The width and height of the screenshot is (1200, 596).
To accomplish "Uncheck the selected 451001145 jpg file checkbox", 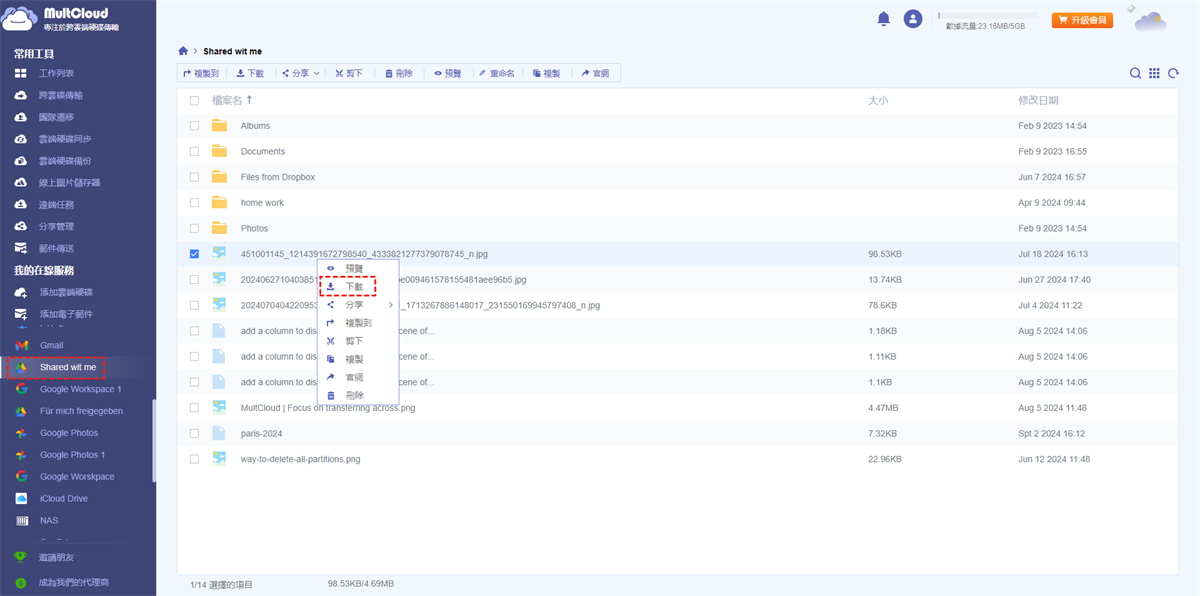I will point(194,254).
